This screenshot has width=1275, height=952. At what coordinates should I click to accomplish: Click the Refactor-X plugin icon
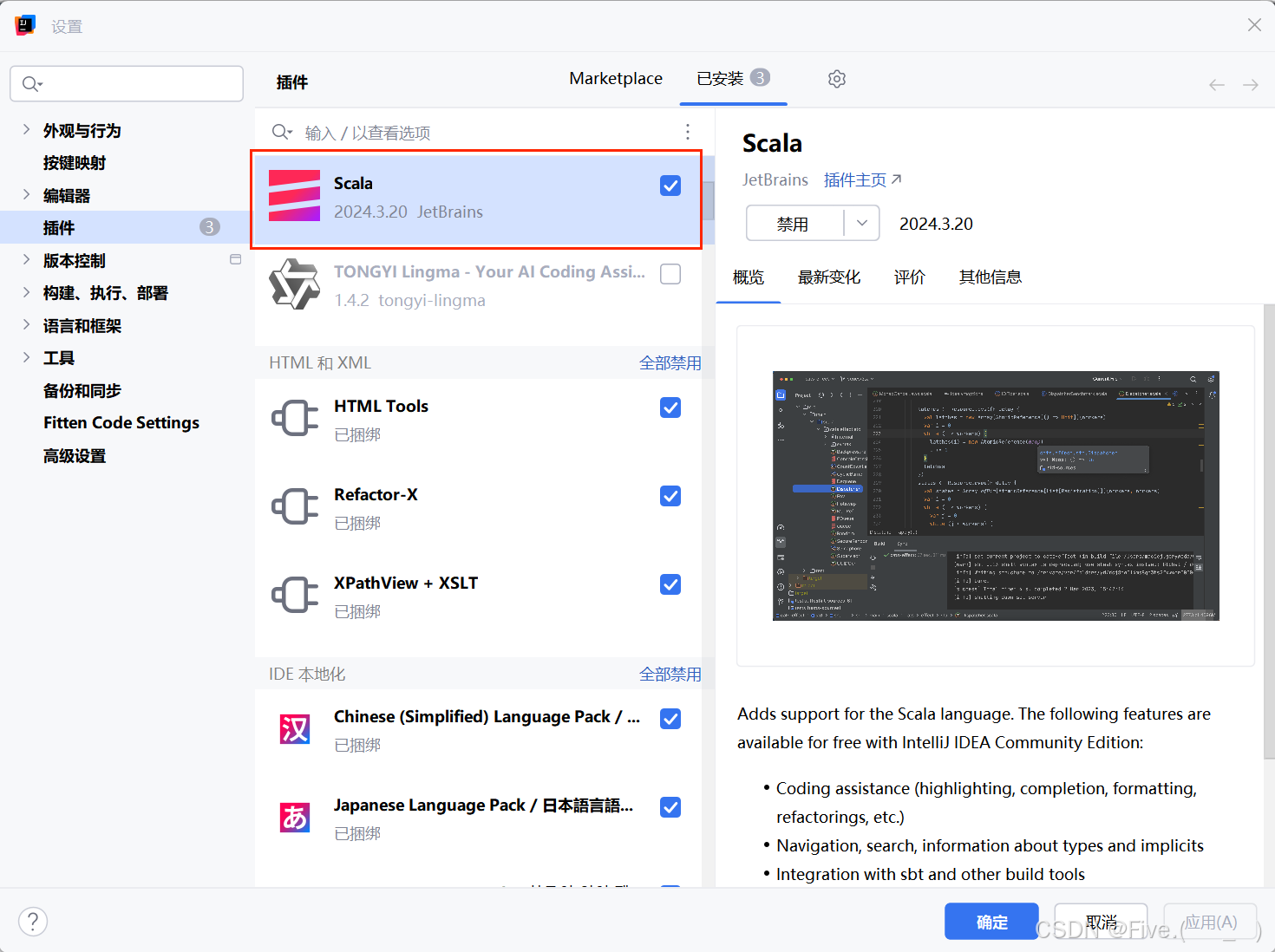pos(295,507)
